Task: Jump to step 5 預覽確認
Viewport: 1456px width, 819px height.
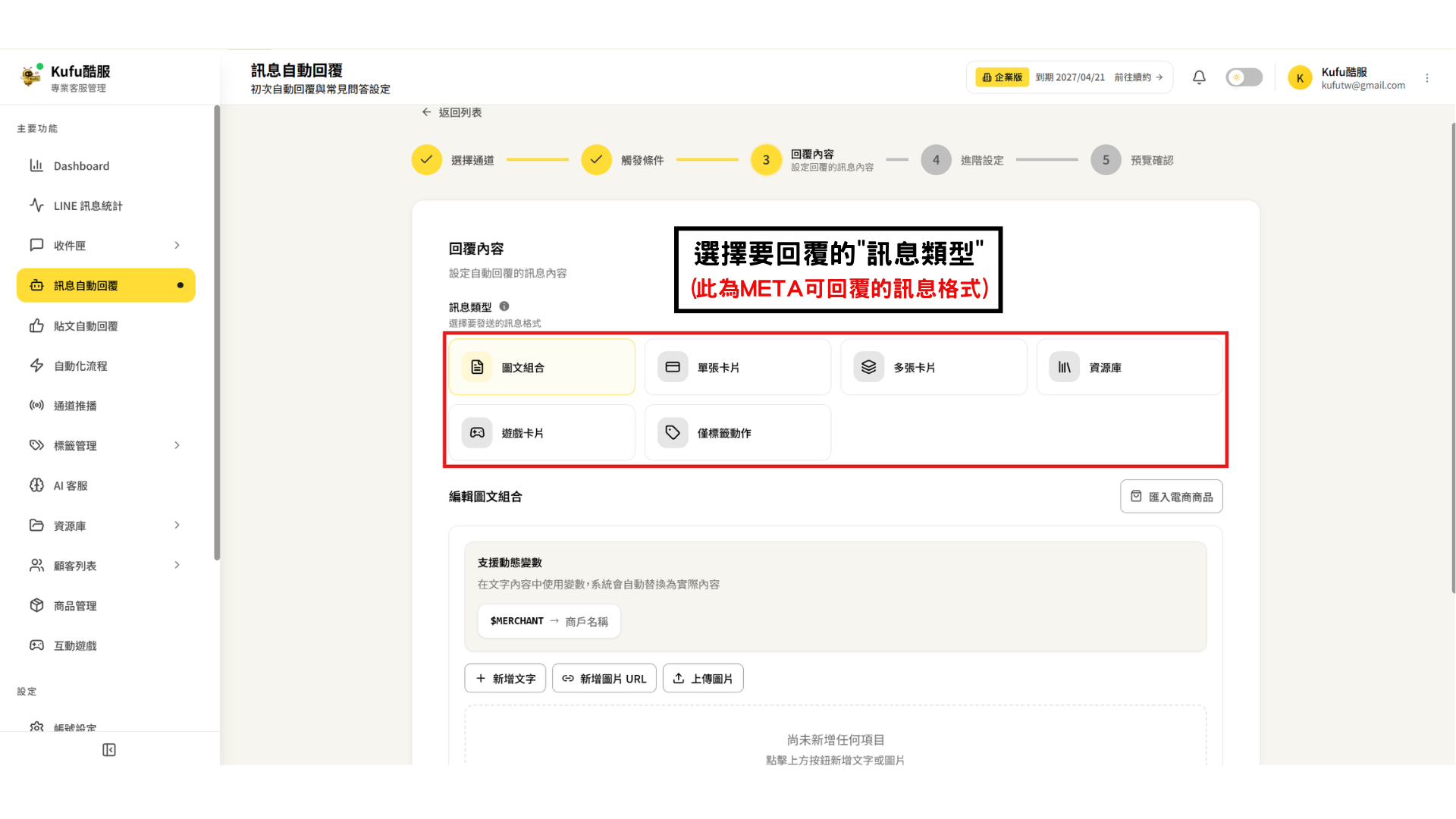Action: point(1132,160)
